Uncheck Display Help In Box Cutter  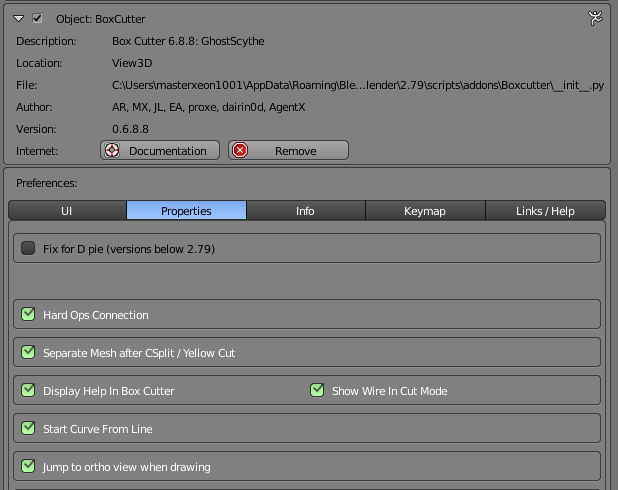tap(28, 391)
